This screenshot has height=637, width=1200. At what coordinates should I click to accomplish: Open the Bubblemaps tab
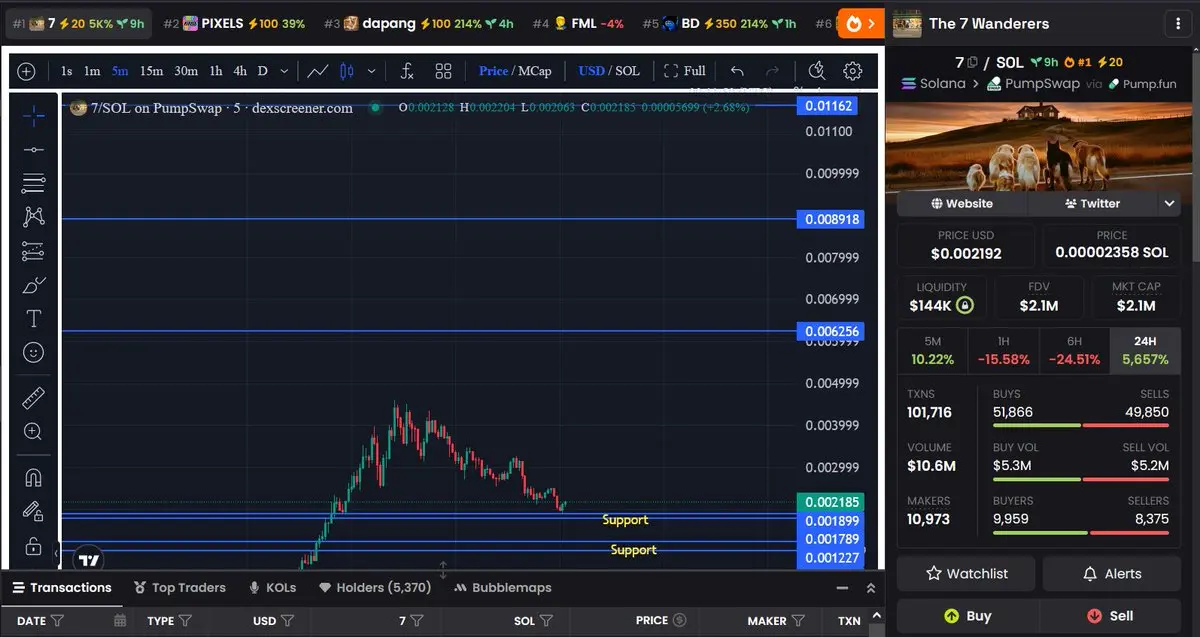click(503, 587)
